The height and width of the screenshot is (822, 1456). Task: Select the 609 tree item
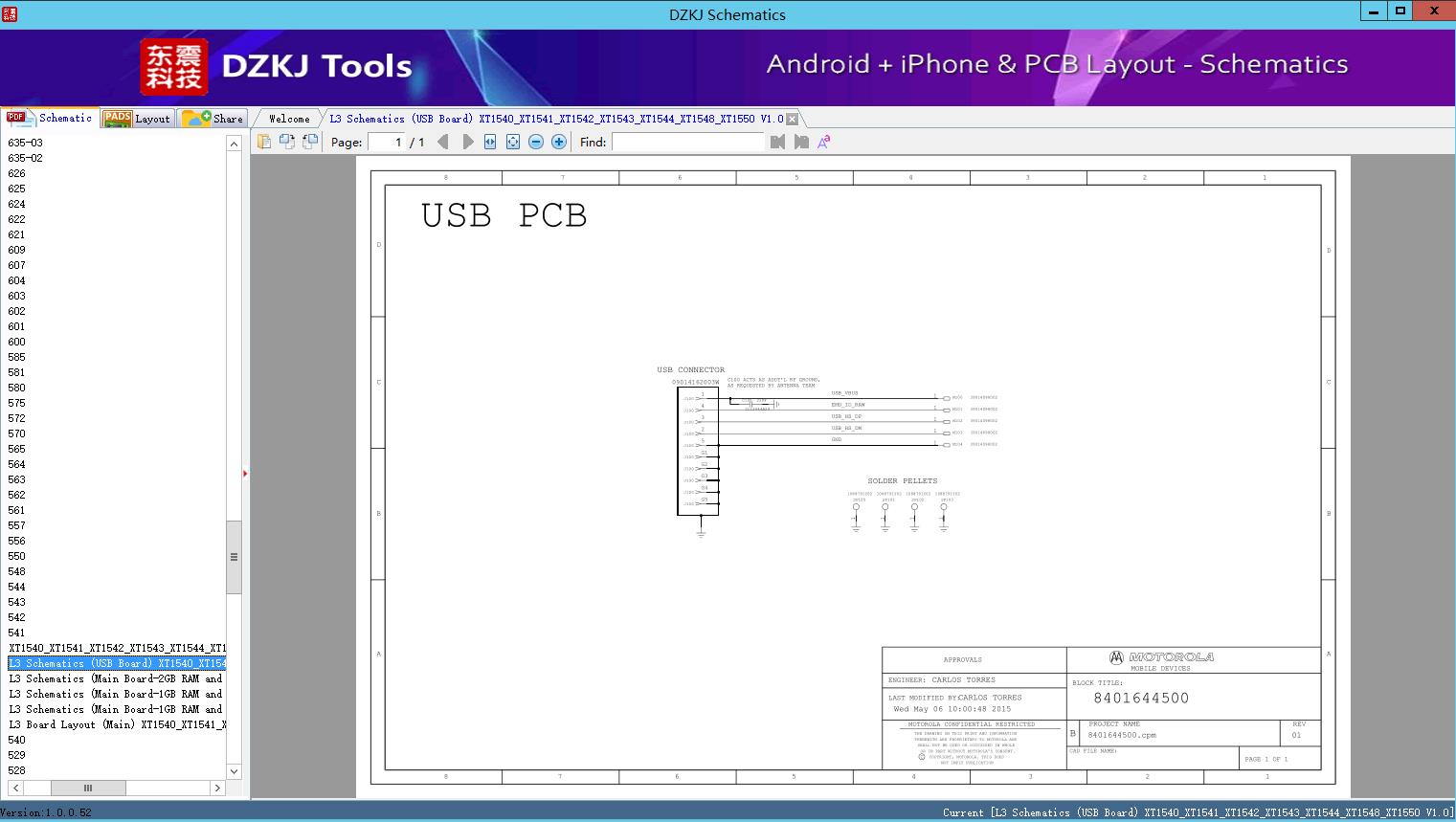point(16,250)
